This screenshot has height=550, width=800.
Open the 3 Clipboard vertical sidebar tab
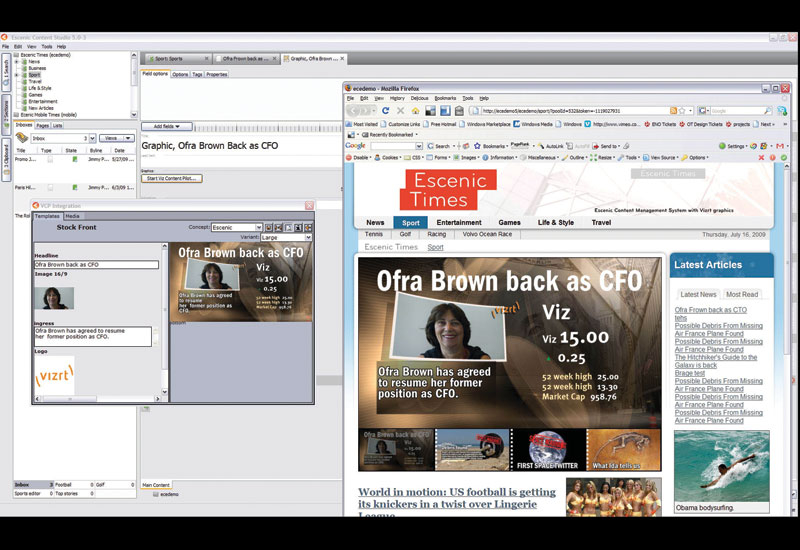tap(6, 161)
